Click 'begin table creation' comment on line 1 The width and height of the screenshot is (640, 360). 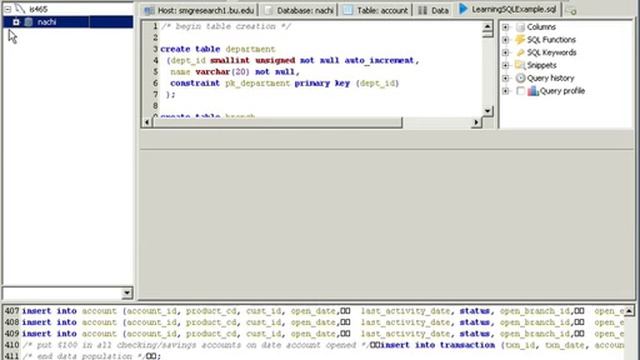tap(226, 26)
